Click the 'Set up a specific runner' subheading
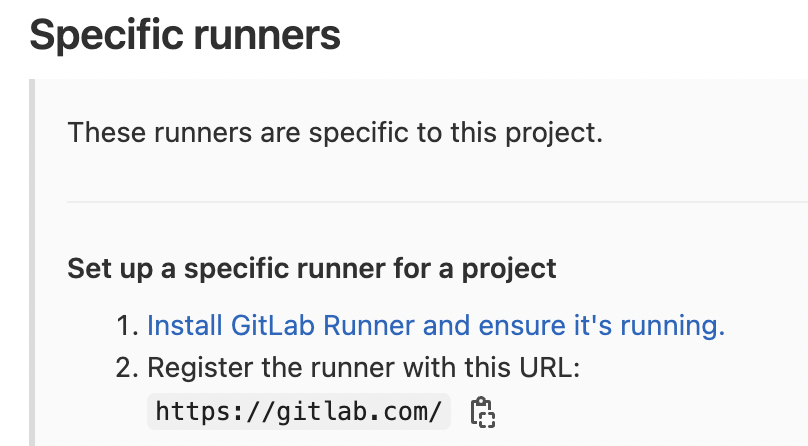 (312, 269)
